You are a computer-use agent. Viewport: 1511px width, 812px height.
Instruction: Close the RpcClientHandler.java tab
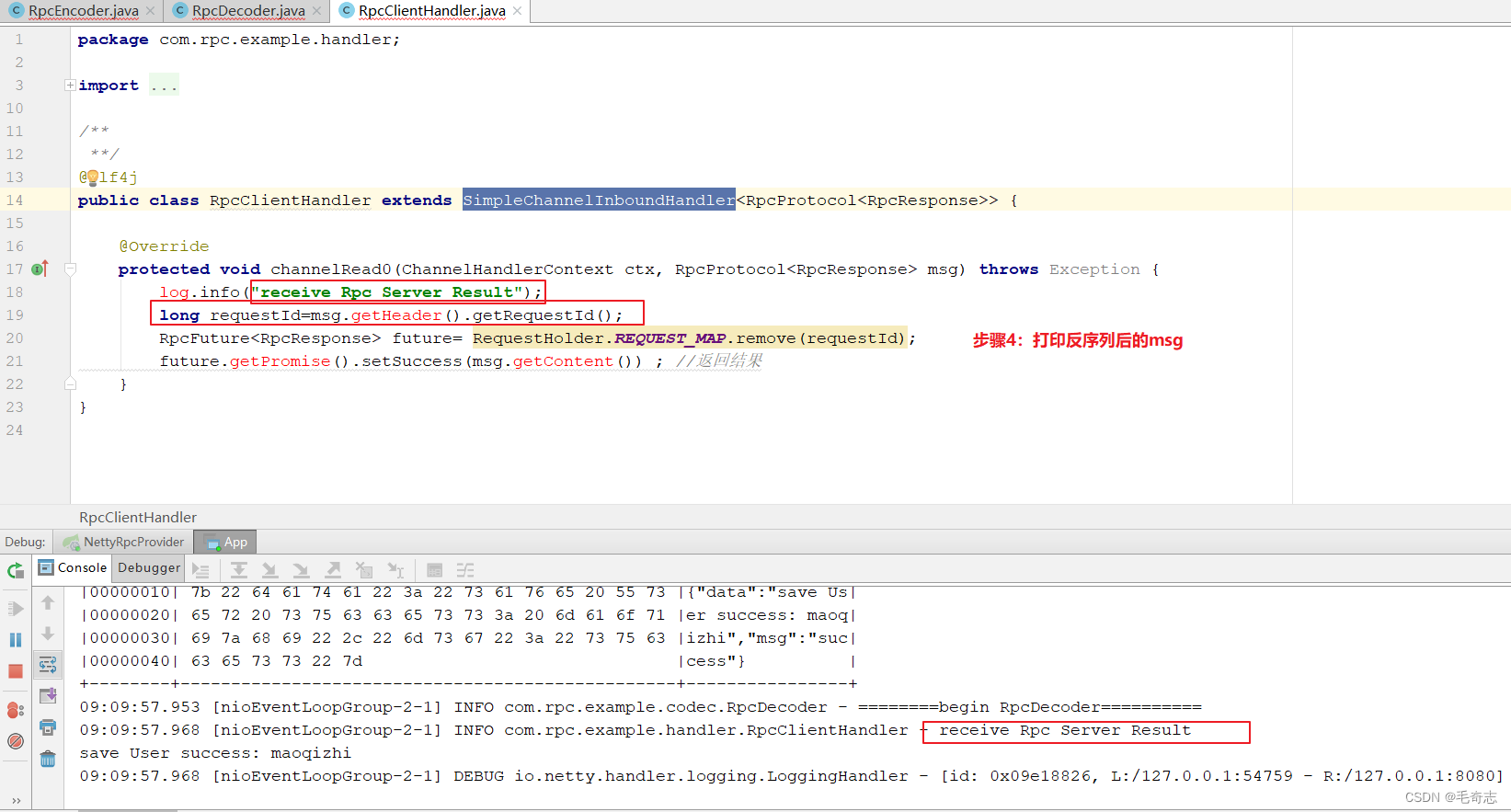click(x=517, y=11)
